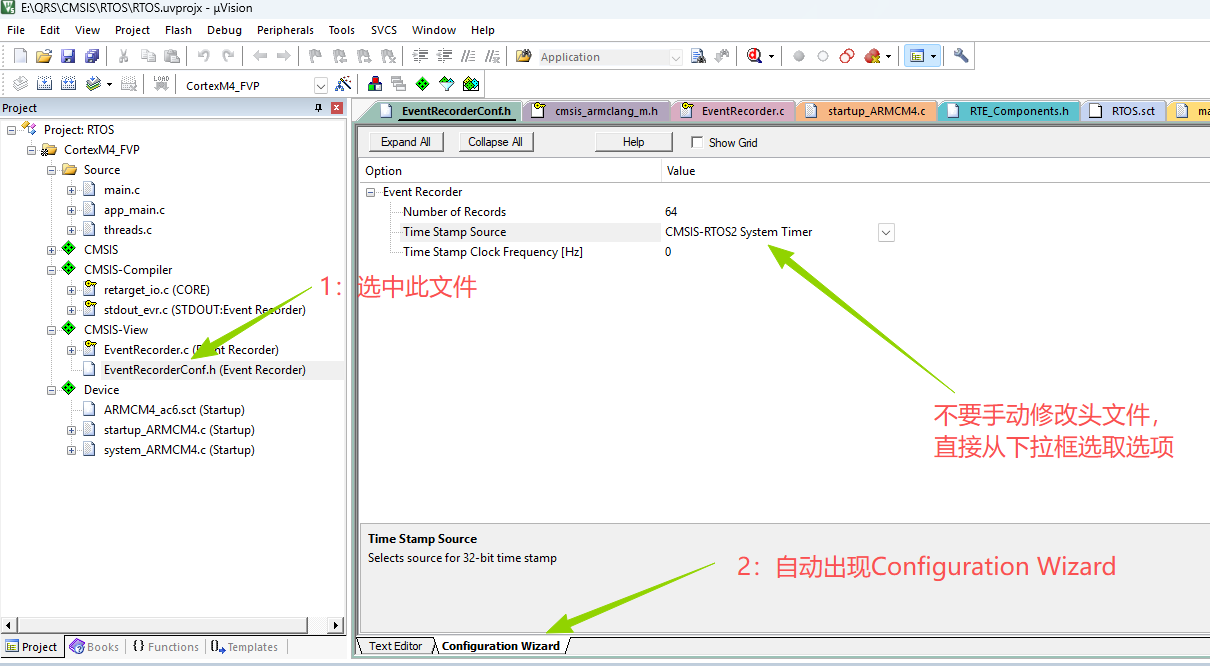Switch to RTE_Components.h tab
Image resolution: width=1210 pixels, height=666 pixels.
click(x=1009, y=111)
